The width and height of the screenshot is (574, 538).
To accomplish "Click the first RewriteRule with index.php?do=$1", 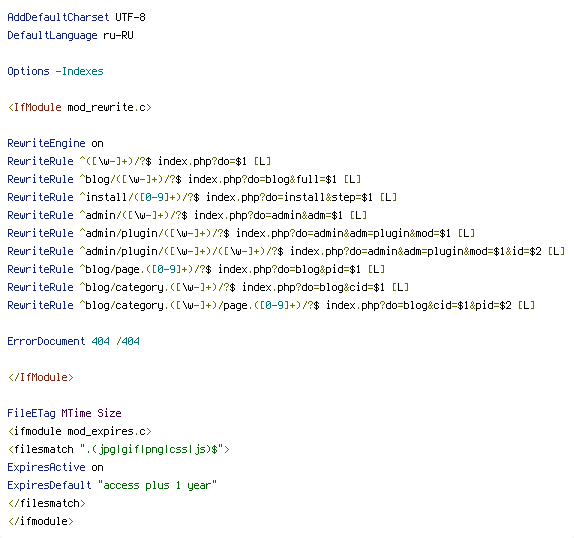I will click(139, 161).
